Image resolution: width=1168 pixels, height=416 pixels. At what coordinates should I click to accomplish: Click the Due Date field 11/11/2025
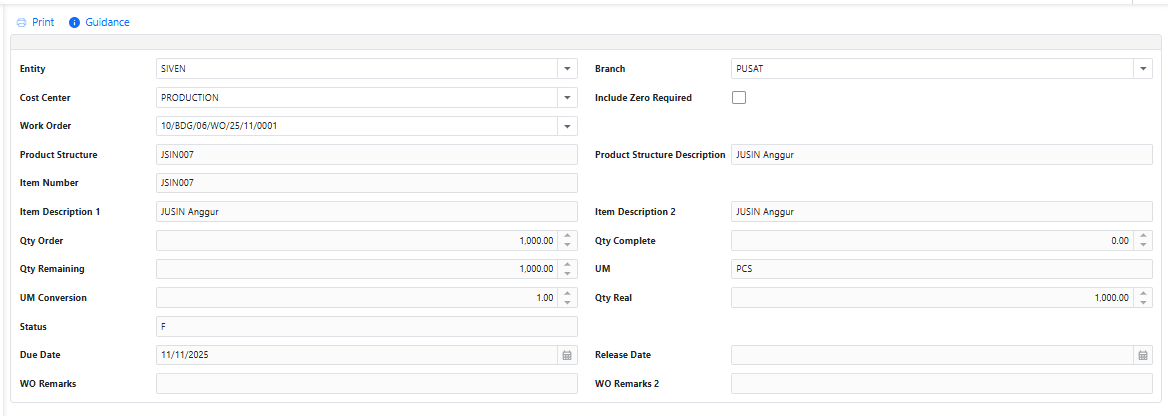[x=357, y=356]
